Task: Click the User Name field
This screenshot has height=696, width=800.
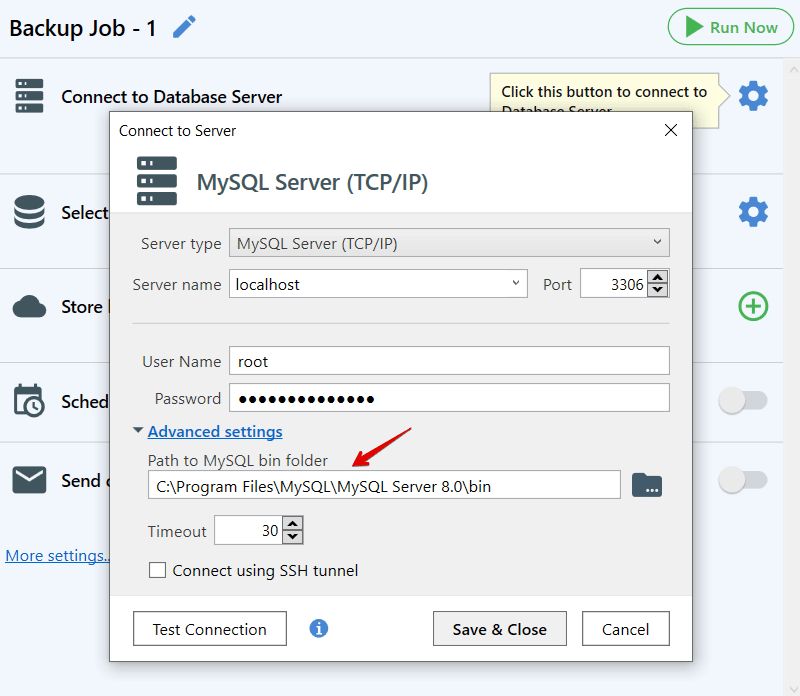Action: 449,361
